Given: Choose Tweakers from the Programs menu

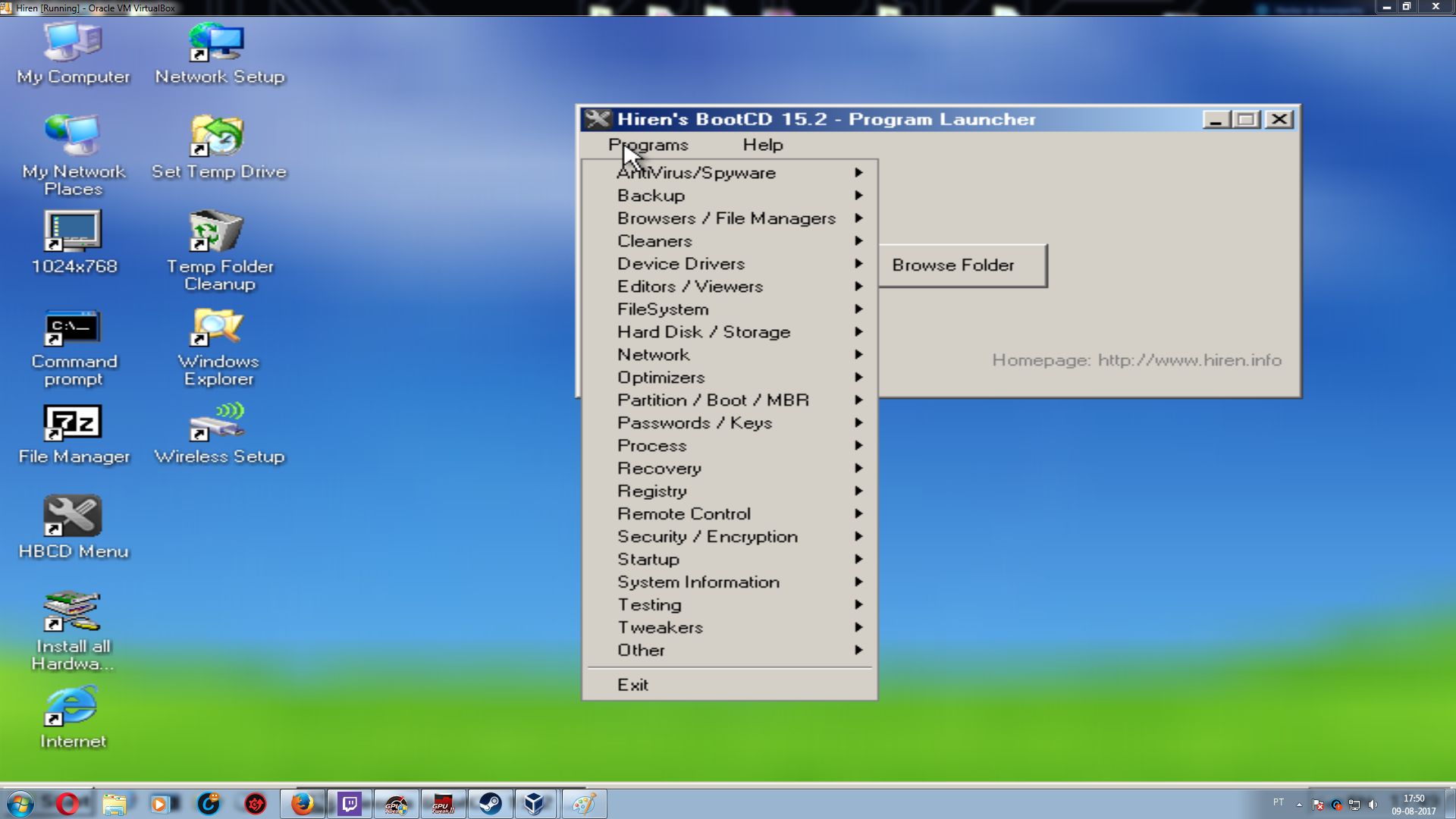Looking at the screenshot, I should [x=730, y=628].
